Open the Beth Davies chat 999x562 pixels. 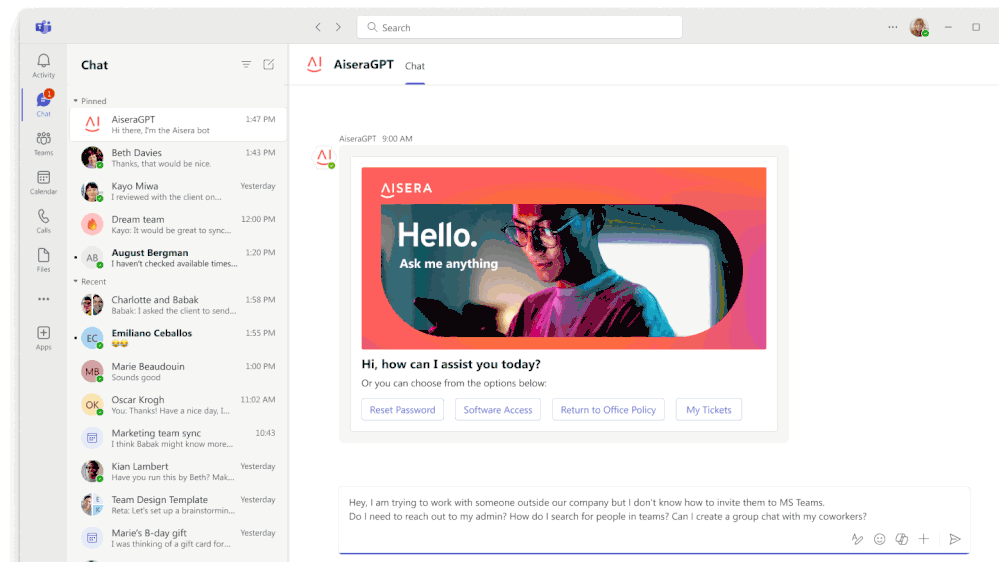coord(178,157)
